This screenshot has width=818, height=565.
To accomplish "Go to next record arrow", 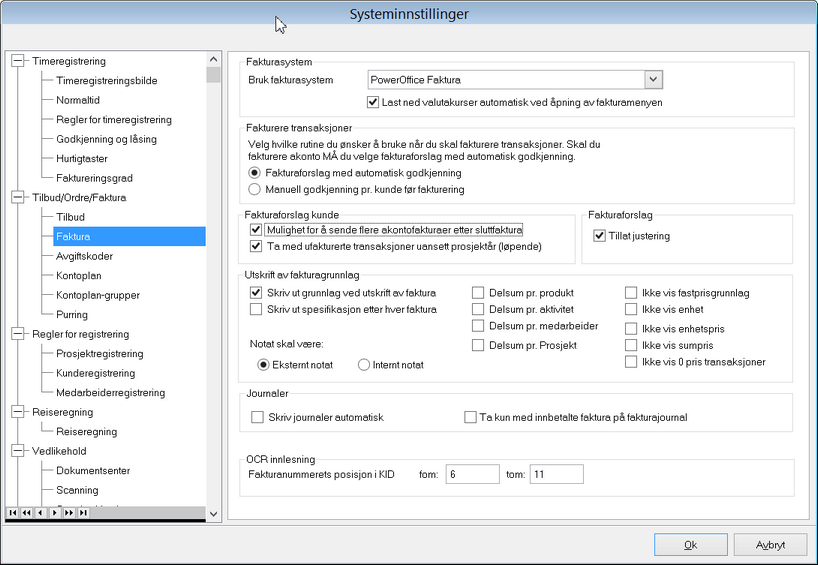I will point(55,513).
